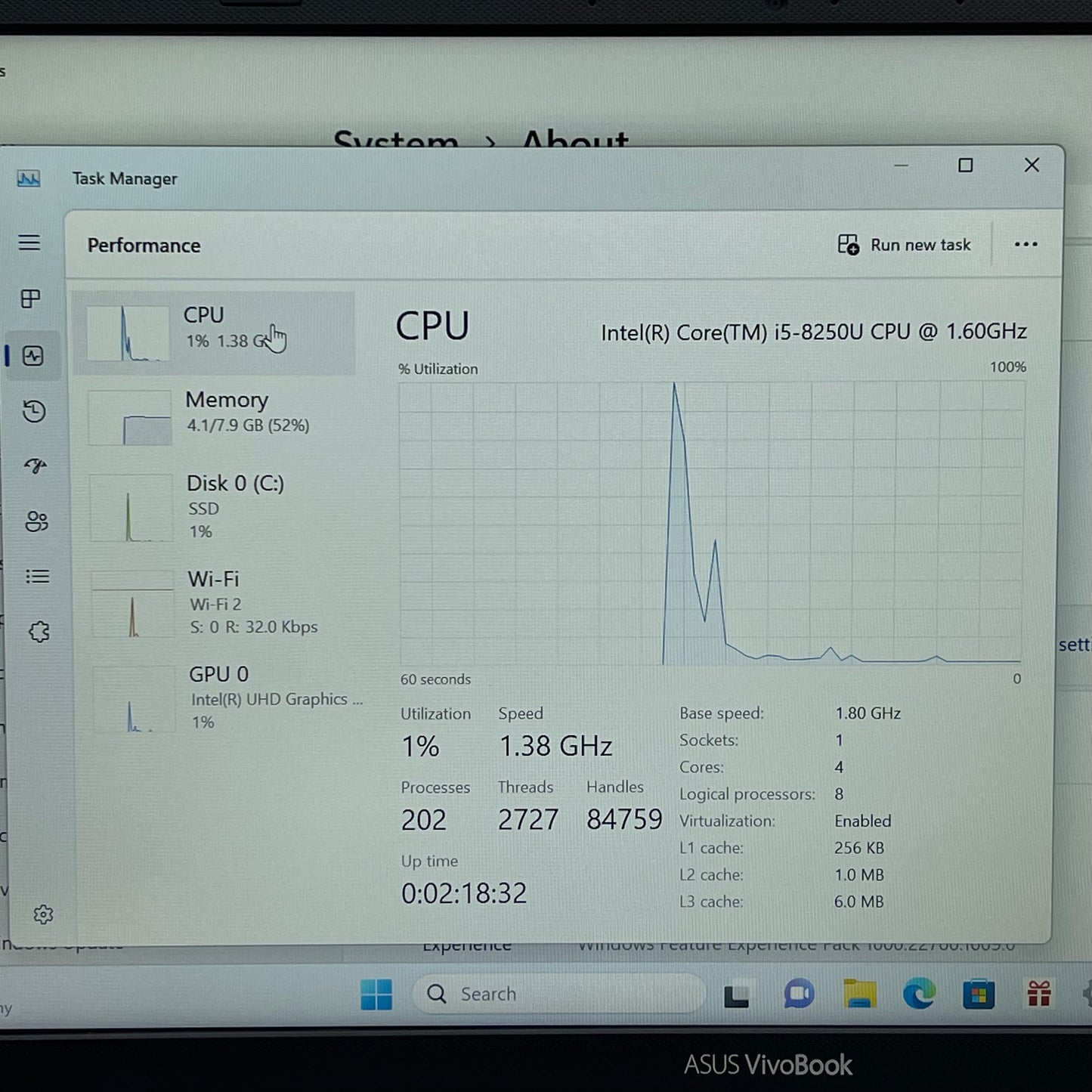Image resolution: width=1092 pixels, height=1092 pixels.
Task: Open Microsoft Store from taskbar
Action: 979,995
